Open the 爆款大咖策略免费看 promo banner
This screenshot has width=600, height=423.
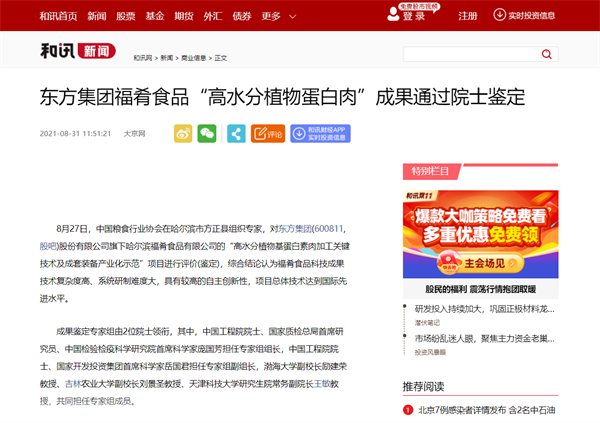click(x=481, y=234)
